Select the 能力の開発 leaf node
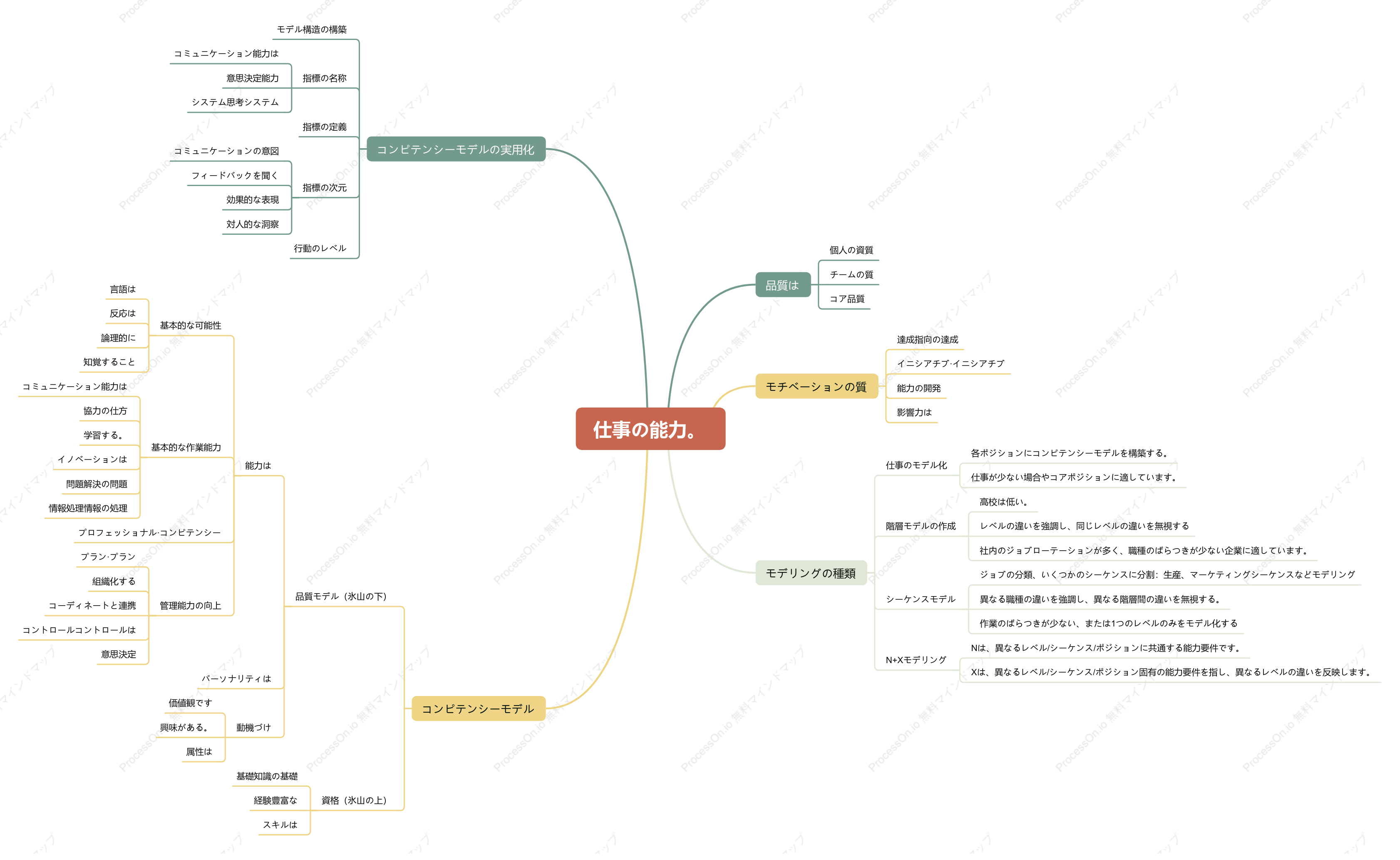This screenshot has width=1400, height=860. point(918,388)
